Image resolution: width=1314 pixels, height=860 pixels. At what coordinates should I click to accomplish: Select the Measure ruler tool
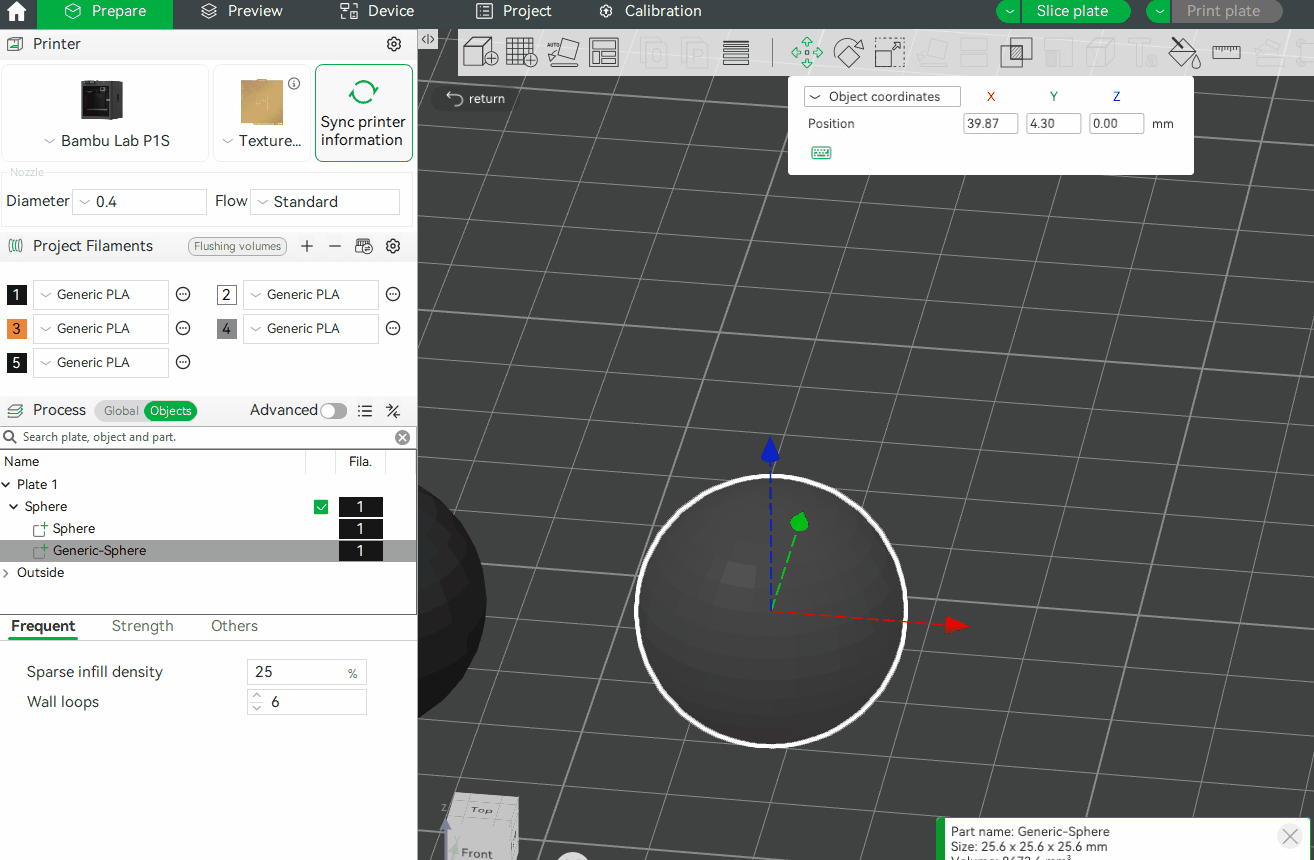(1226, 52)
